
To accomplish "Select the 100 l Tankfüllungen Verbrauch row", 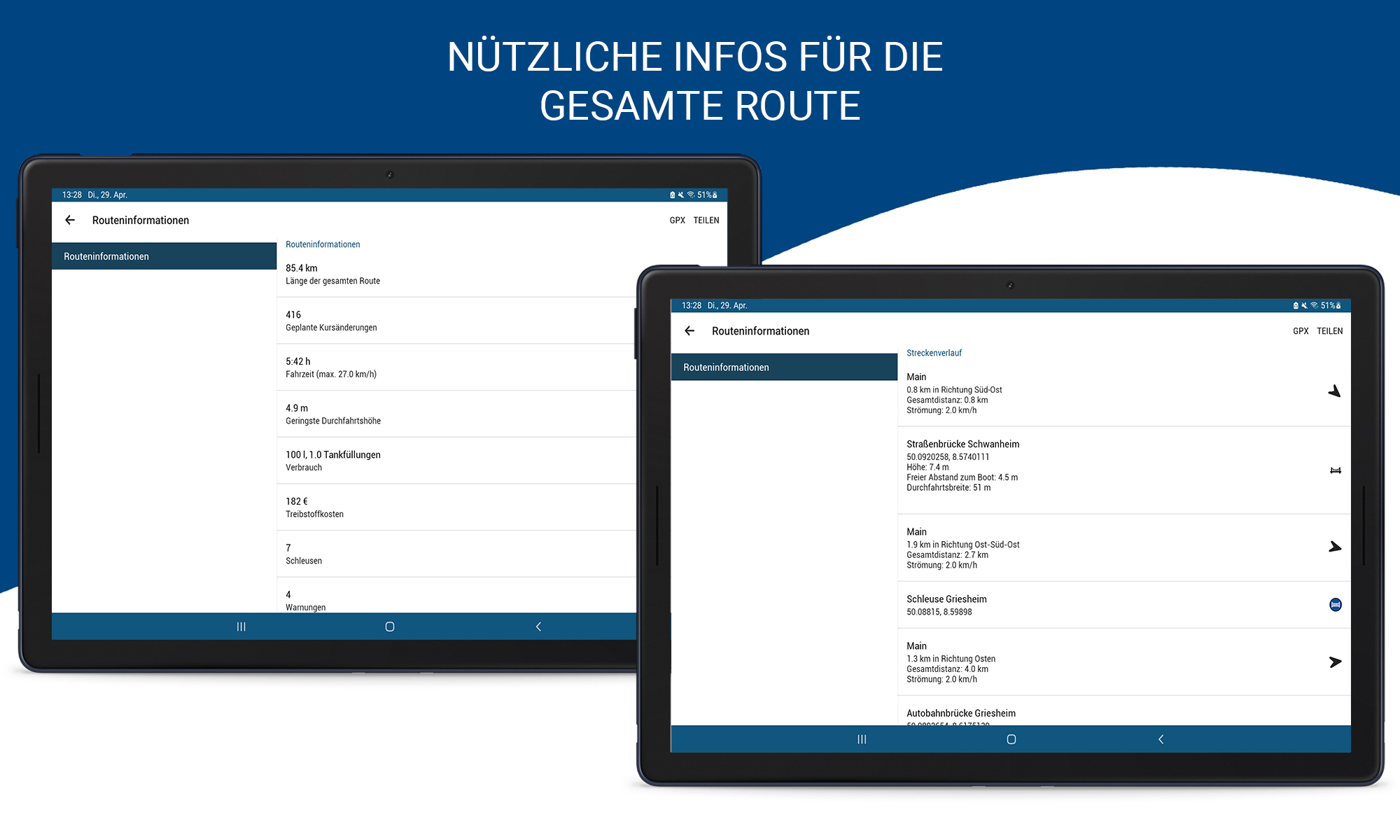I will (x=456, y=461).
